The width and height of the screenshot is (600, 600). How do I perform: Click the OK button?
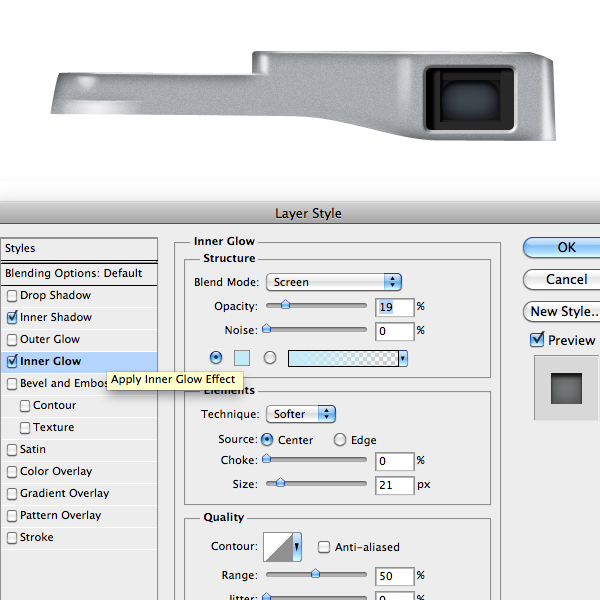(562, 248)
